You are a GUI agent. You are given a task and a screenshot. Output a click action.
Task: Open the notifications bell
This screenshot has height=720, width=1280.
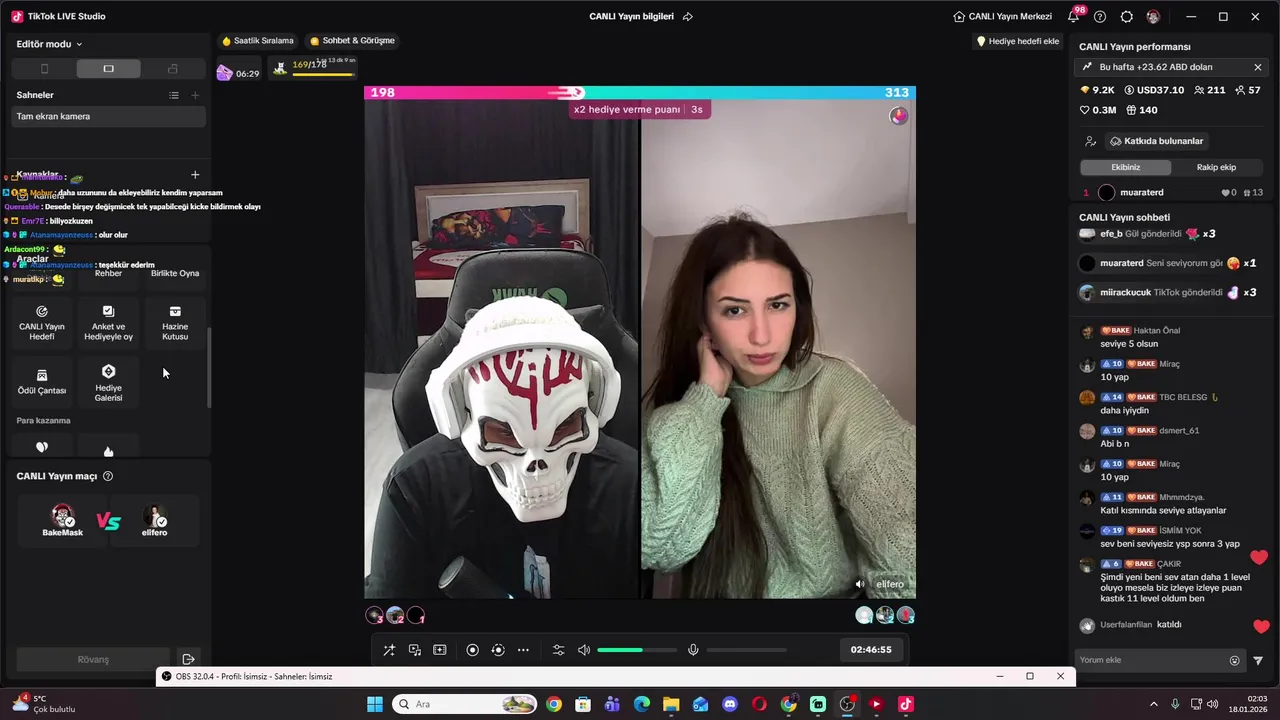click(x=1073, y=17)
